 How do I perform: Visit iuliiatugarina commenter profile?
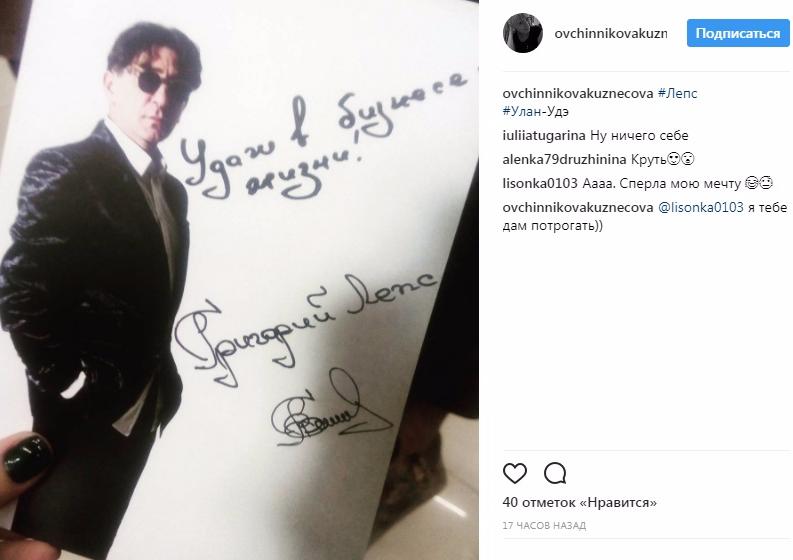(544, 136)
